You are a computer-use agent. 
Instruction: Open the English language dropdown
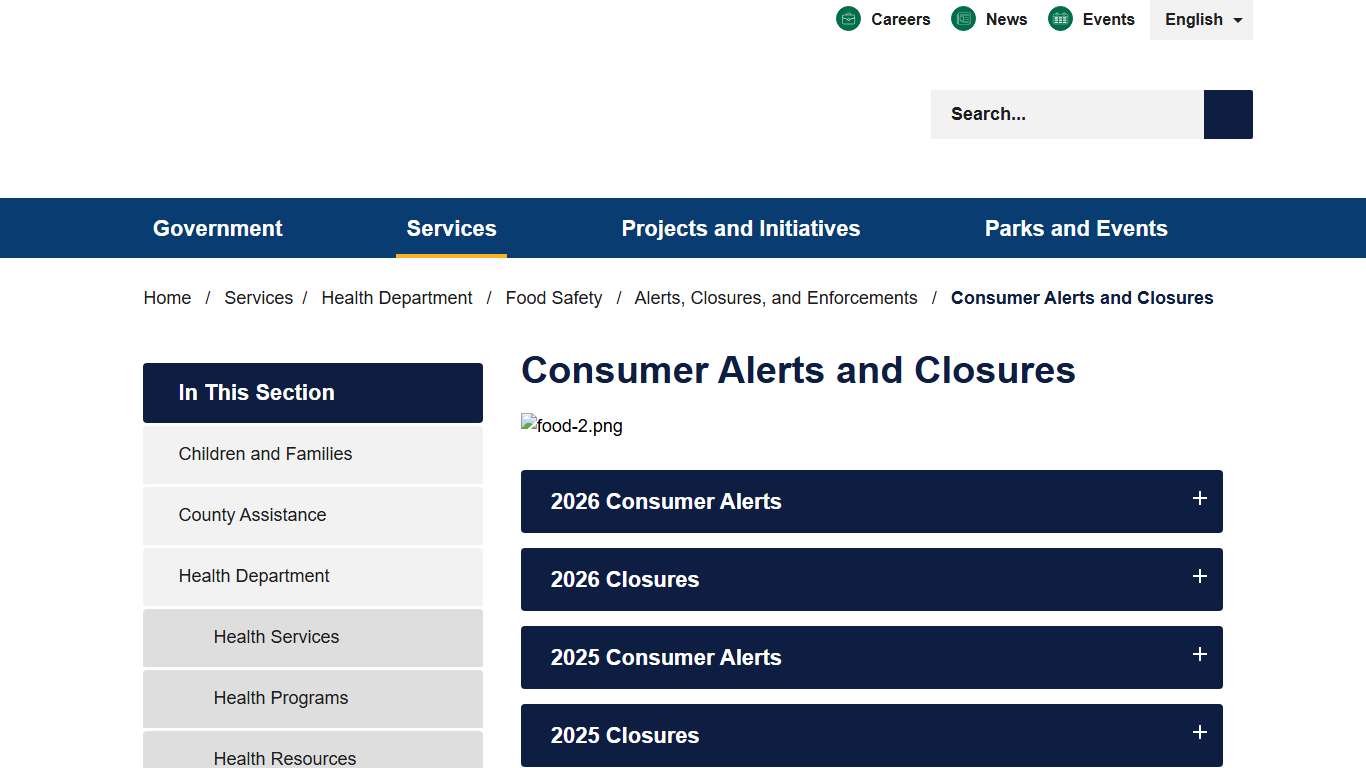tap(1200, 19)
